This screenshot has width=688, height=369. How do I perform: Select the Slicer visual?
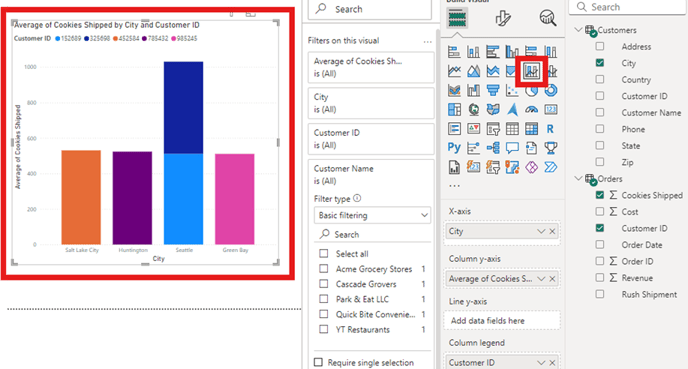point(493,129)
